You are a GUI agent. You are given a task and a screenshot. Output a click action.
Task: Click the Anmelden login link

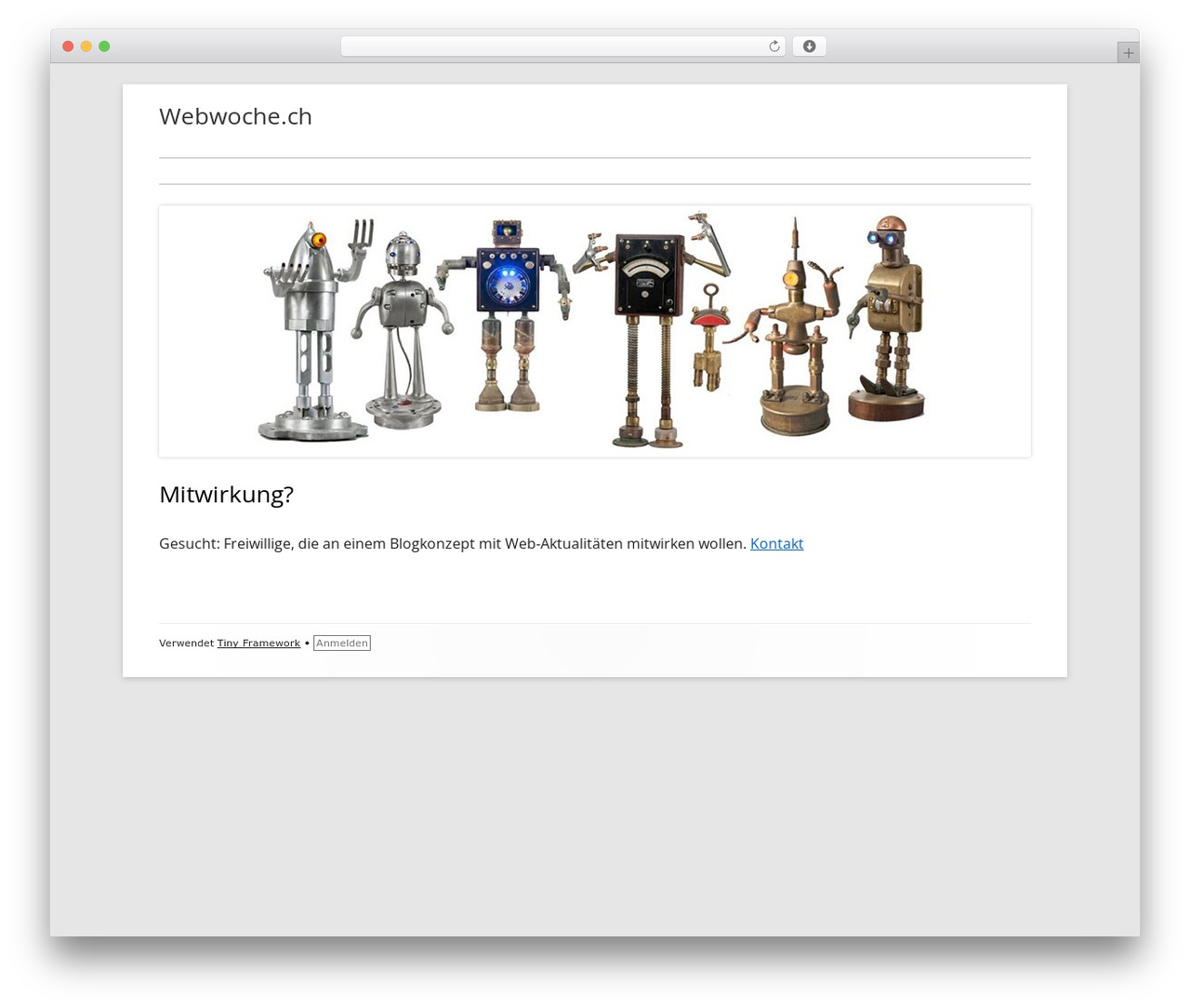pyautogui.click(x=342, y=643)
